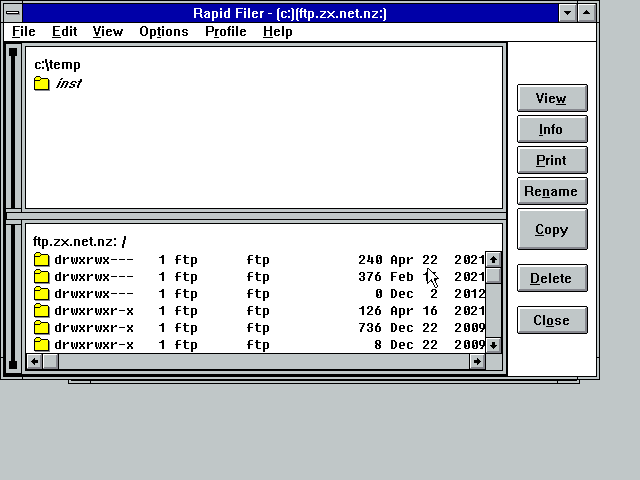Click the horizontal scrollbar right arrow

point(477,361)
